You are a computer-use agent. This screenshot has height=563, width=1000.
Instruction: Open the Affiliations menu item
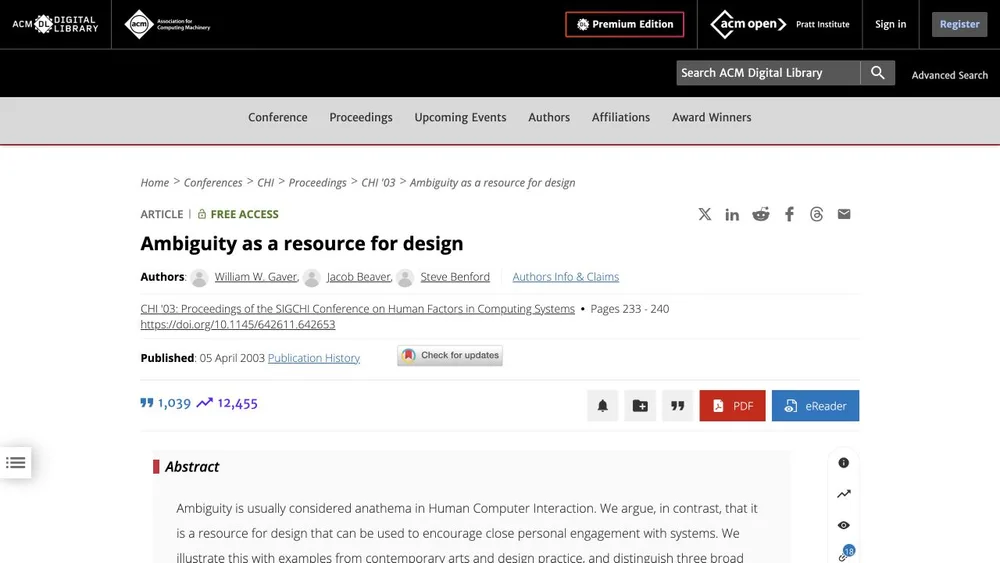coord(621,117)
